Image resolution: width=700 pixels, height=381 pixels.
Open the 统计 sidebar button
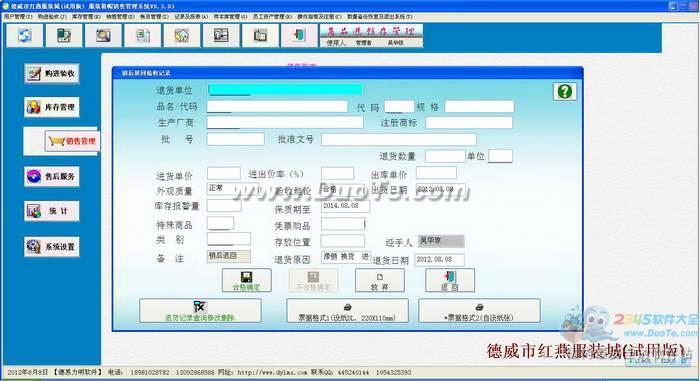pyautogui.click(x=52, y=211)
